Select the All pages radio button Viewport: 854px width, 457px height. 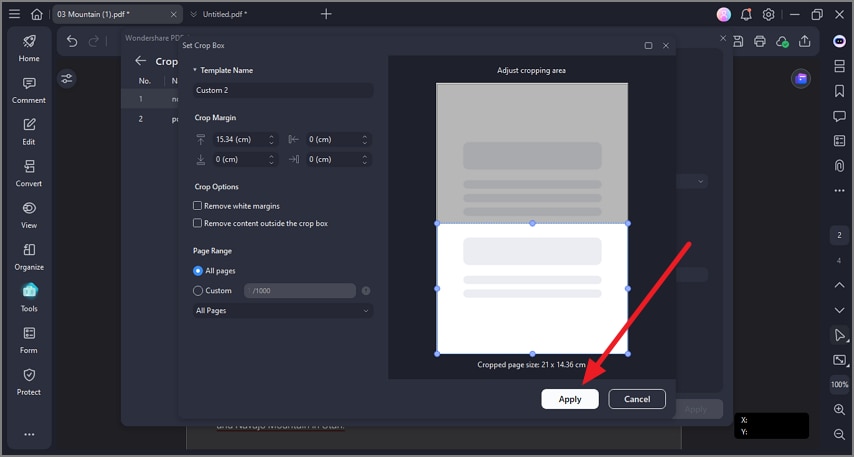[x=198, y=271]
